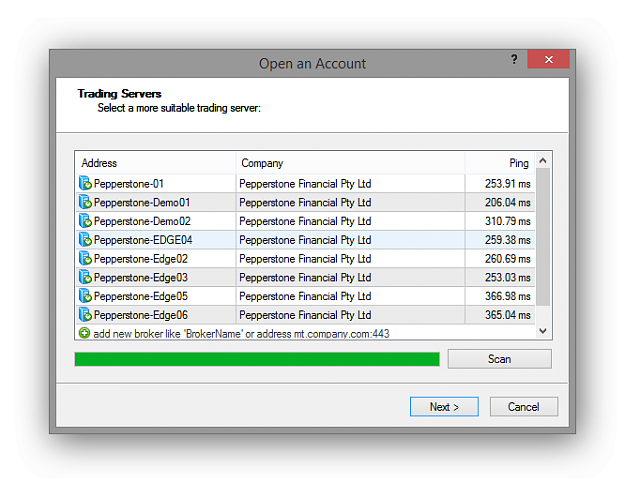
Task: Select the Pepperstone-Demo02 server address
Action: (x=142, y=221)
